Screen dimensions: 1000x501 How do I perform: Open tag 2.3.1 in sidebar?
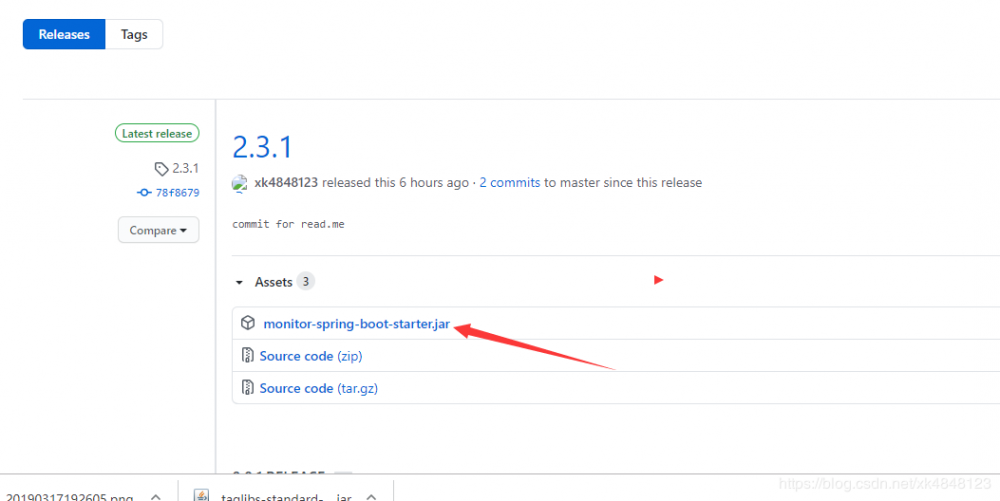click(186, 169)
